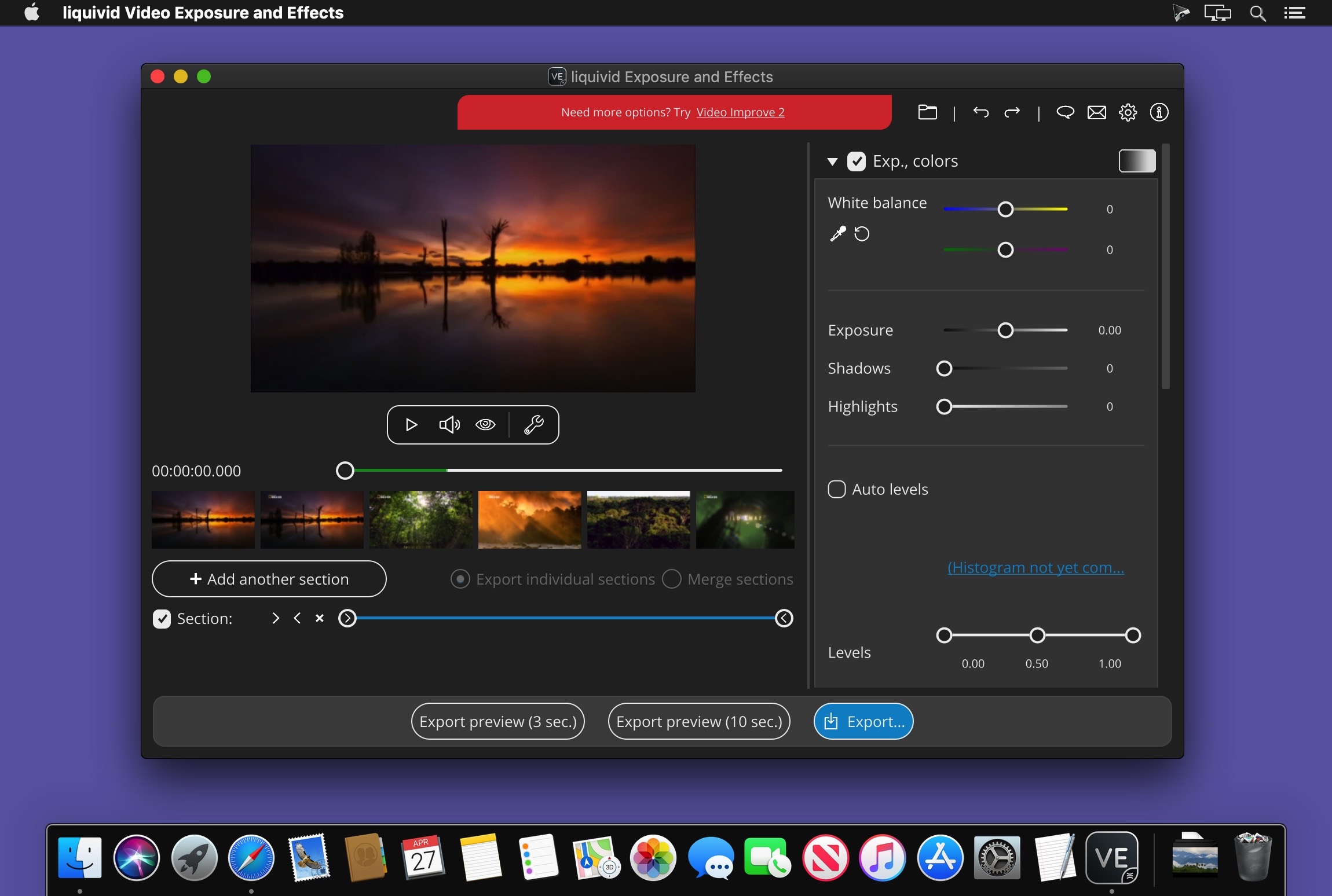
Task: Remove the section with the x icon
Action: point(319,618)
